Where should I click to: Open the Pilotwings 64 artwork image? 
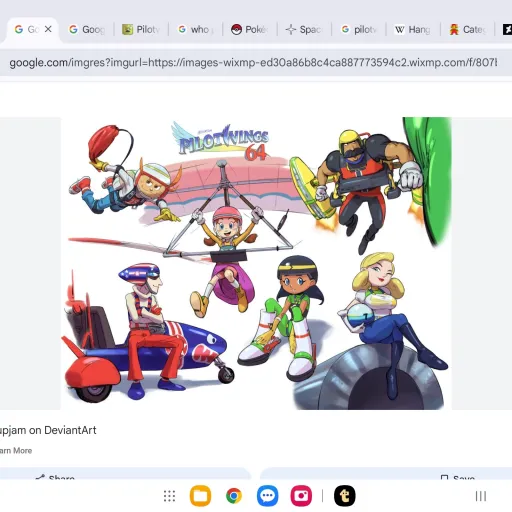[256, 263]
